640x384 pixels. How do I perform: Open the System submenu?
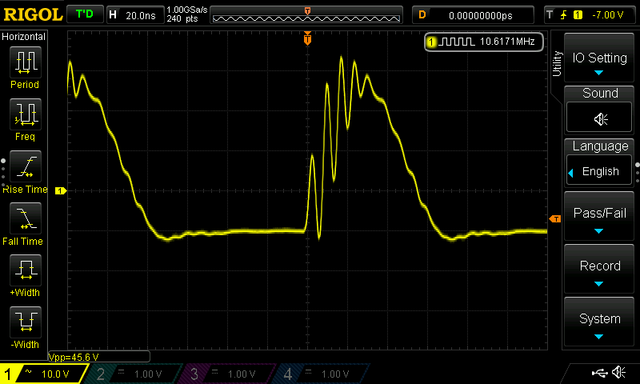(x=599, y=322)
